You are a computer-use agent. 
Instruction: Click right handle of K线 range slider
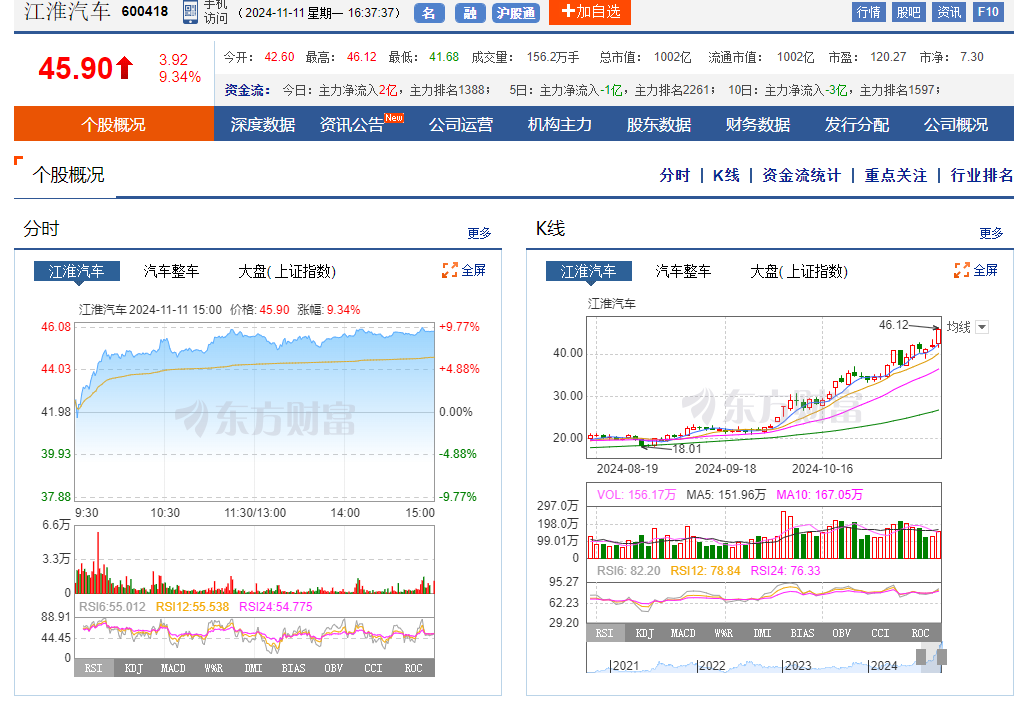pos(942,656)
